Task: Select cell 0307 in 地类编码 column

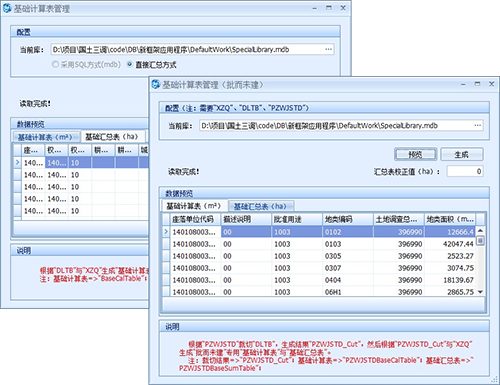Action: [348, 268]
